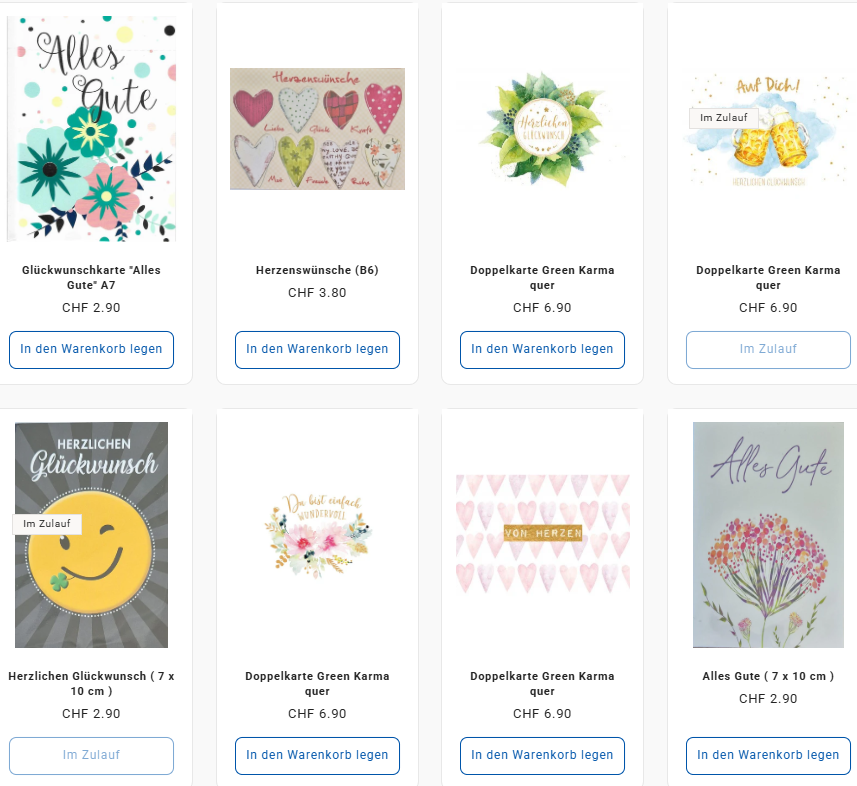View the purple Alles Gute dandelion image
This screenshot has height=786, width=857.
point(768,535)
